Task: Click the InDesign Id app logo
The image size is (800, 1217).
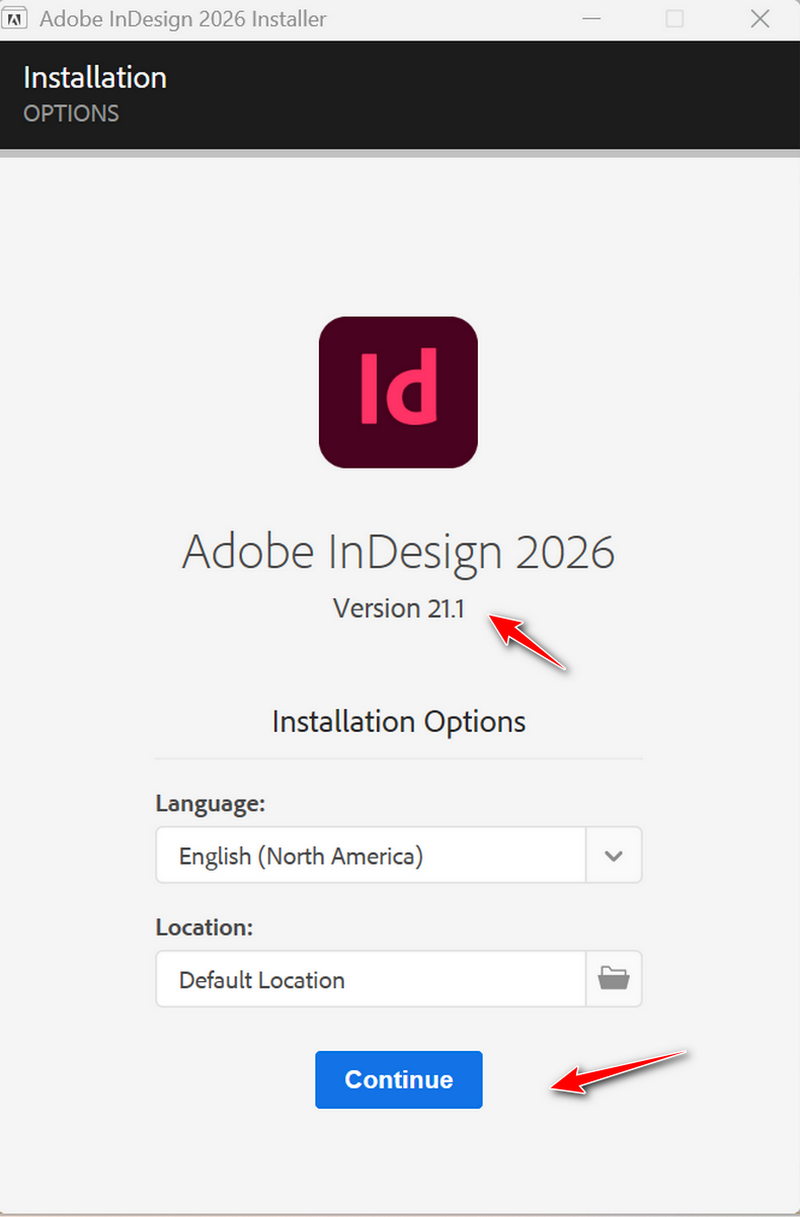Action: 398,392
